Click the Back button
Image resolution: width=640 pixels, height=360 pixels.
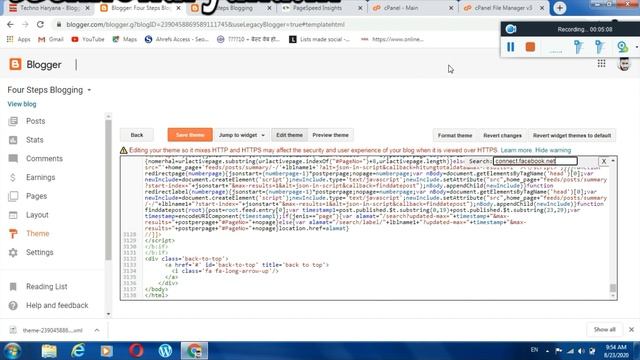pos(137,135)
